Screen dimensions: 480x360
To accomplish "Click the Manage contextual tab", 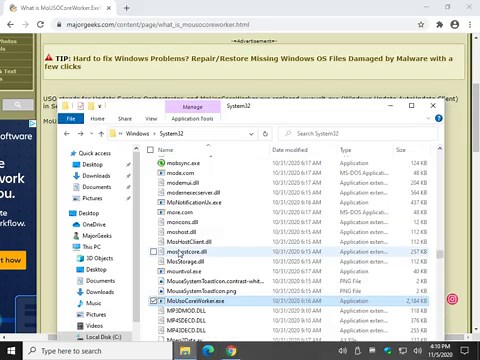I will pyautogui.click(x=192, y=107).
